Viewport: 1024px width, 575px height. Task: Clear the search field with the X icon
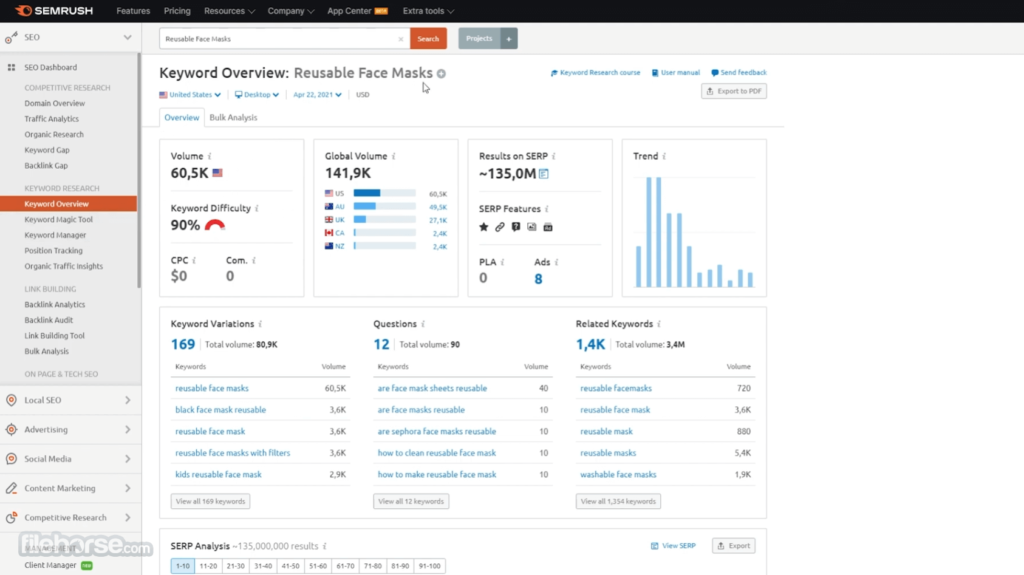(x=401, y=39)
